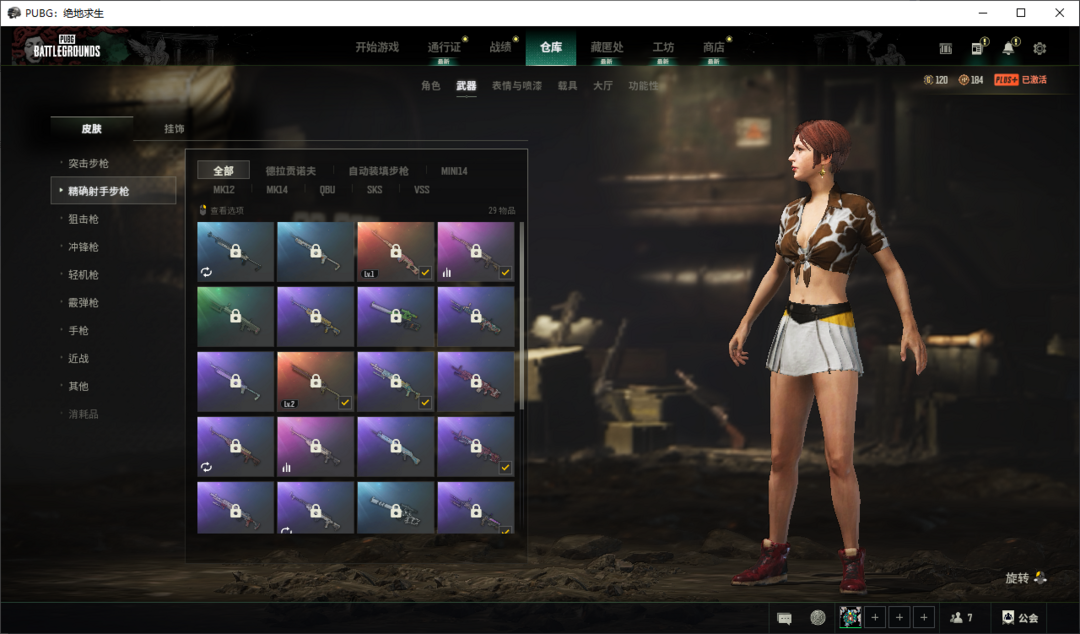The height and width of the screenshot is (634, 1080).
Task: Filter skins by QBU
Action: 327,190
